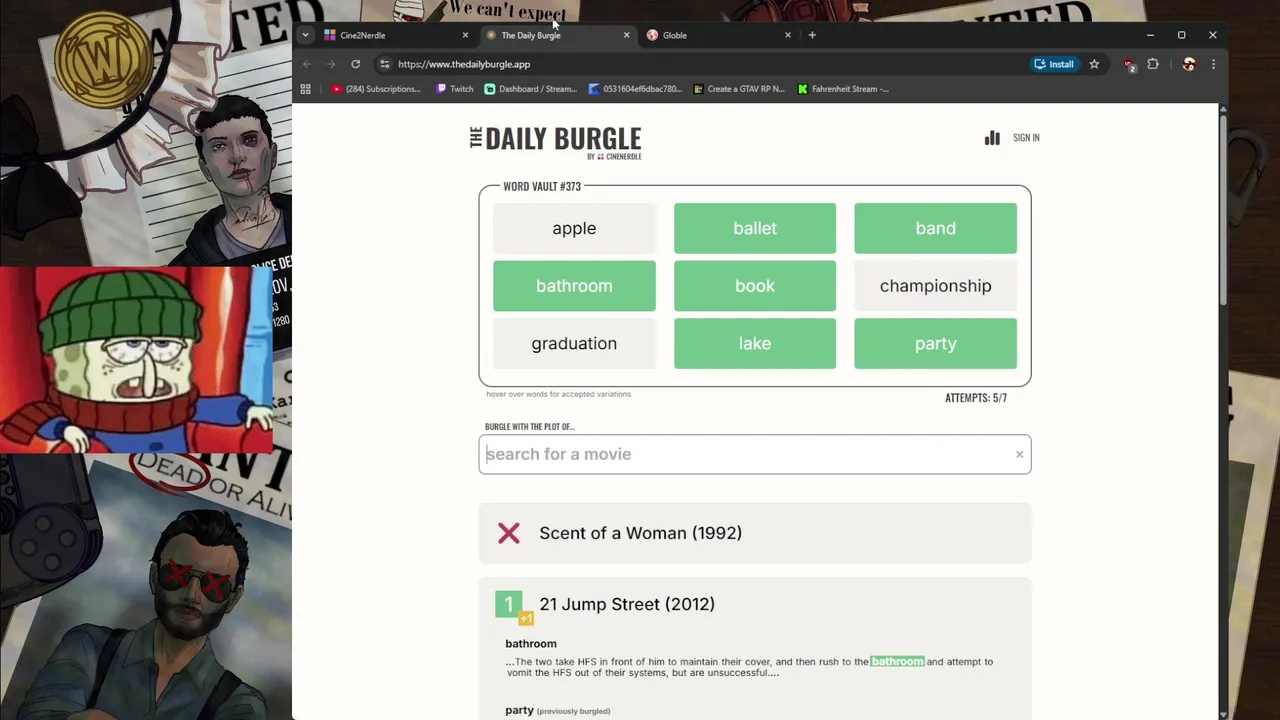Close The Daily Burgle tab

(x=626, y=35)
